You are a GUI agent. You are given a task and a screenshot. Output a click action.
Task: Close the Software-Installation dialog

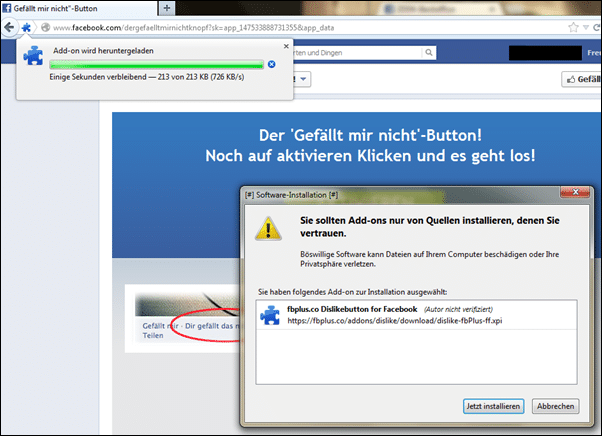575,192
